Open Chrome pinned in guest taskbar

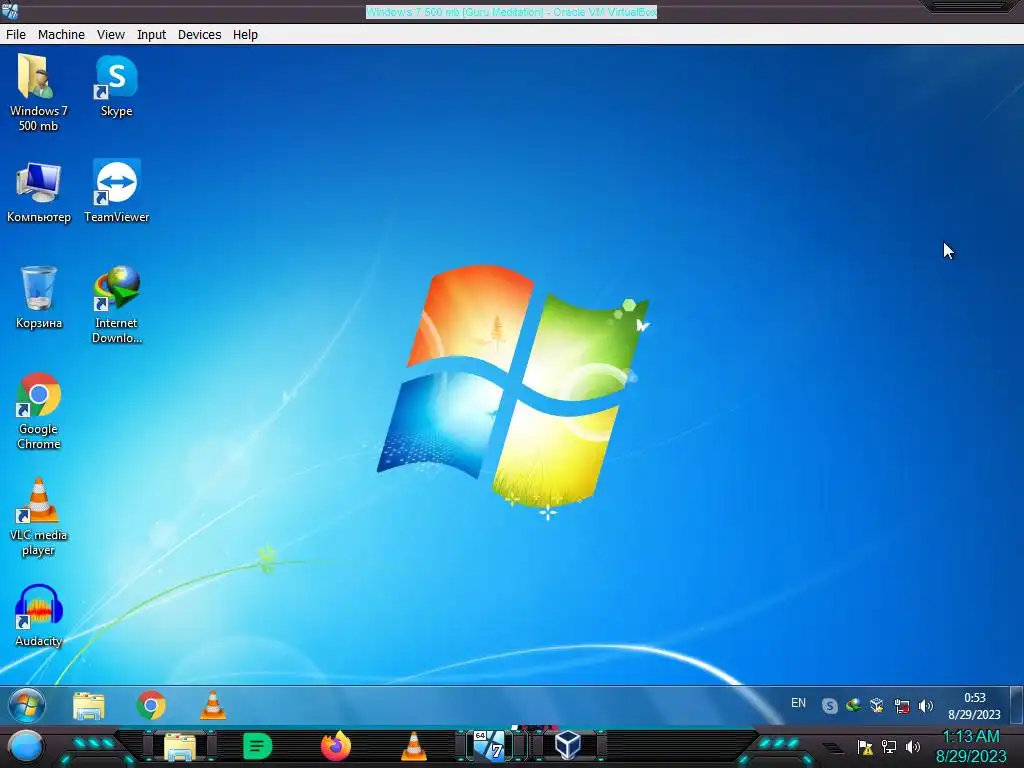(151, 705)
